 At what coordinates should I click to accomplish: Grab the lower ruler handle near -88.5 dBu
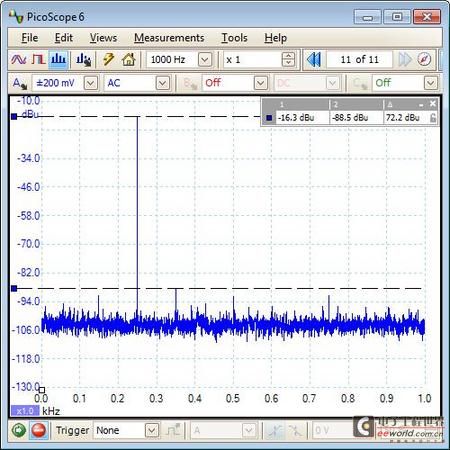coord(14,288)
